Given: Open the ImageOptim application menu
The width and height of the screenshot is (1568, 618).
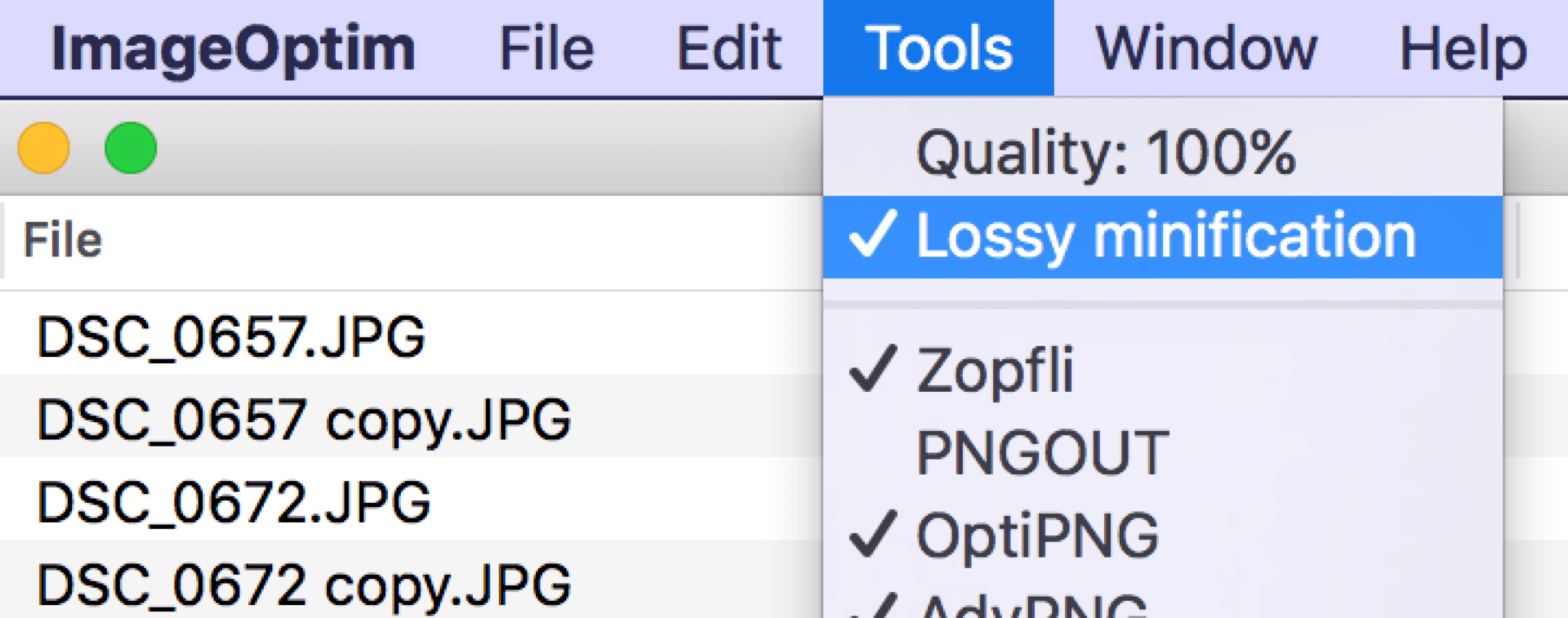Looking at the screenshot, I should pos(233,49).
